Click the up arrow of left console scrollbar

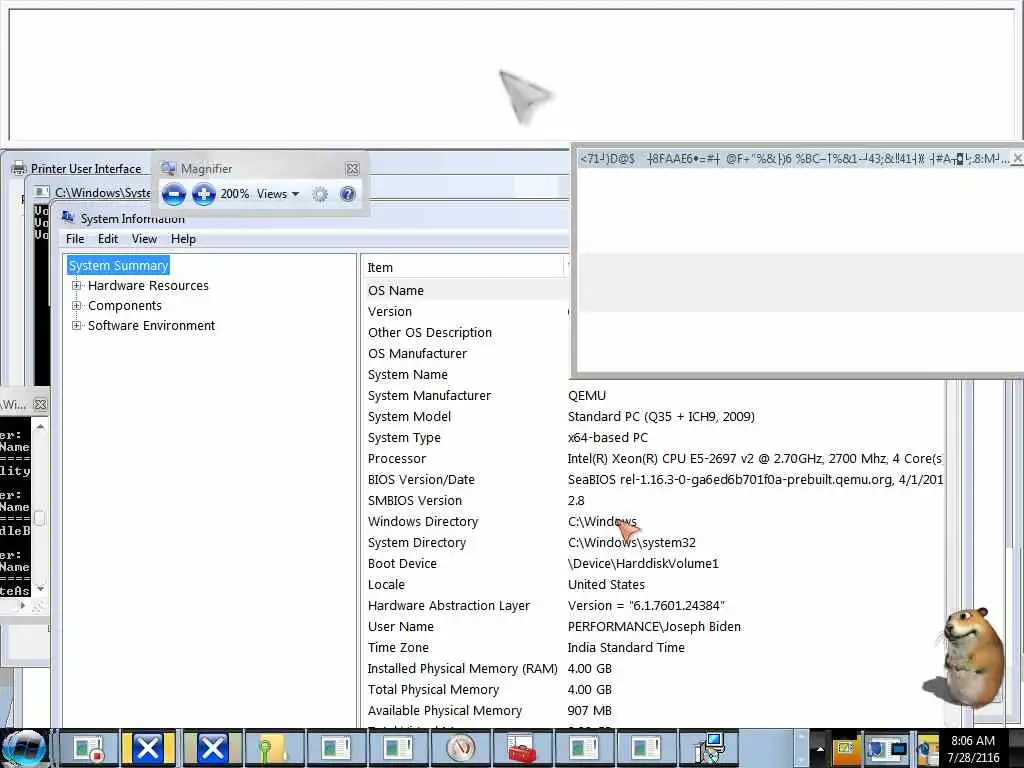click(40, 427)
